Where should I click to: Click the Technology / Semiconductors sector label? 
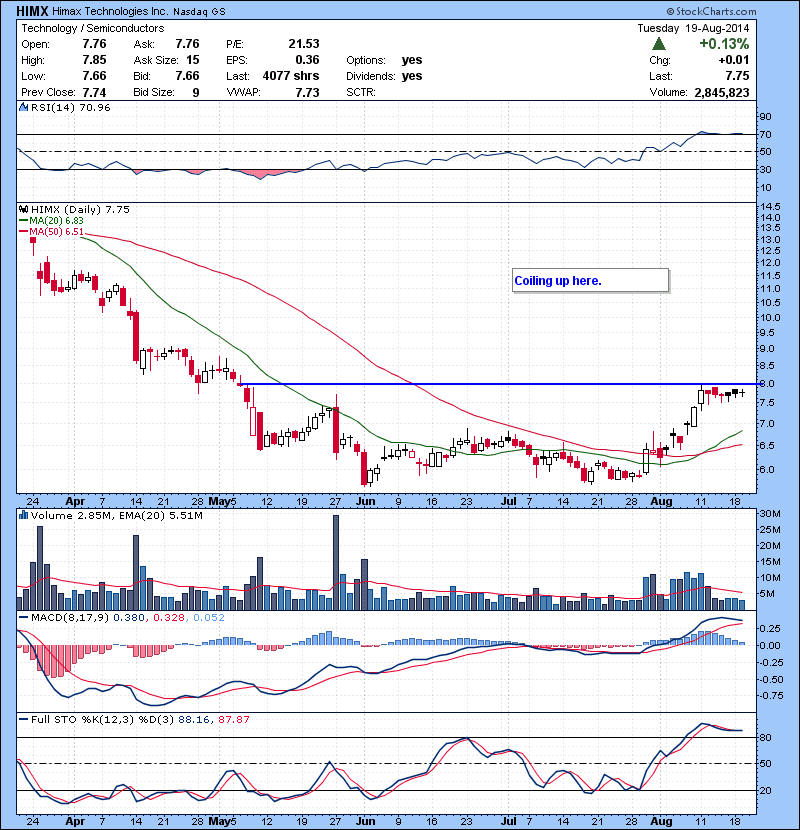pyautogui.click(x=93, y=29)
